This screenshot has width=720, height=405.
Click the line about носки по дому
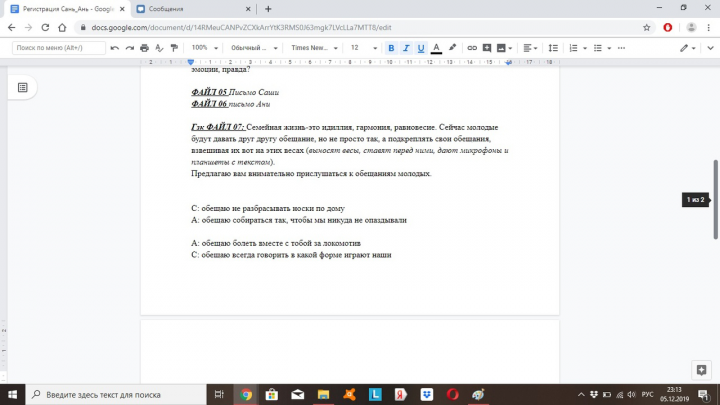268,208
